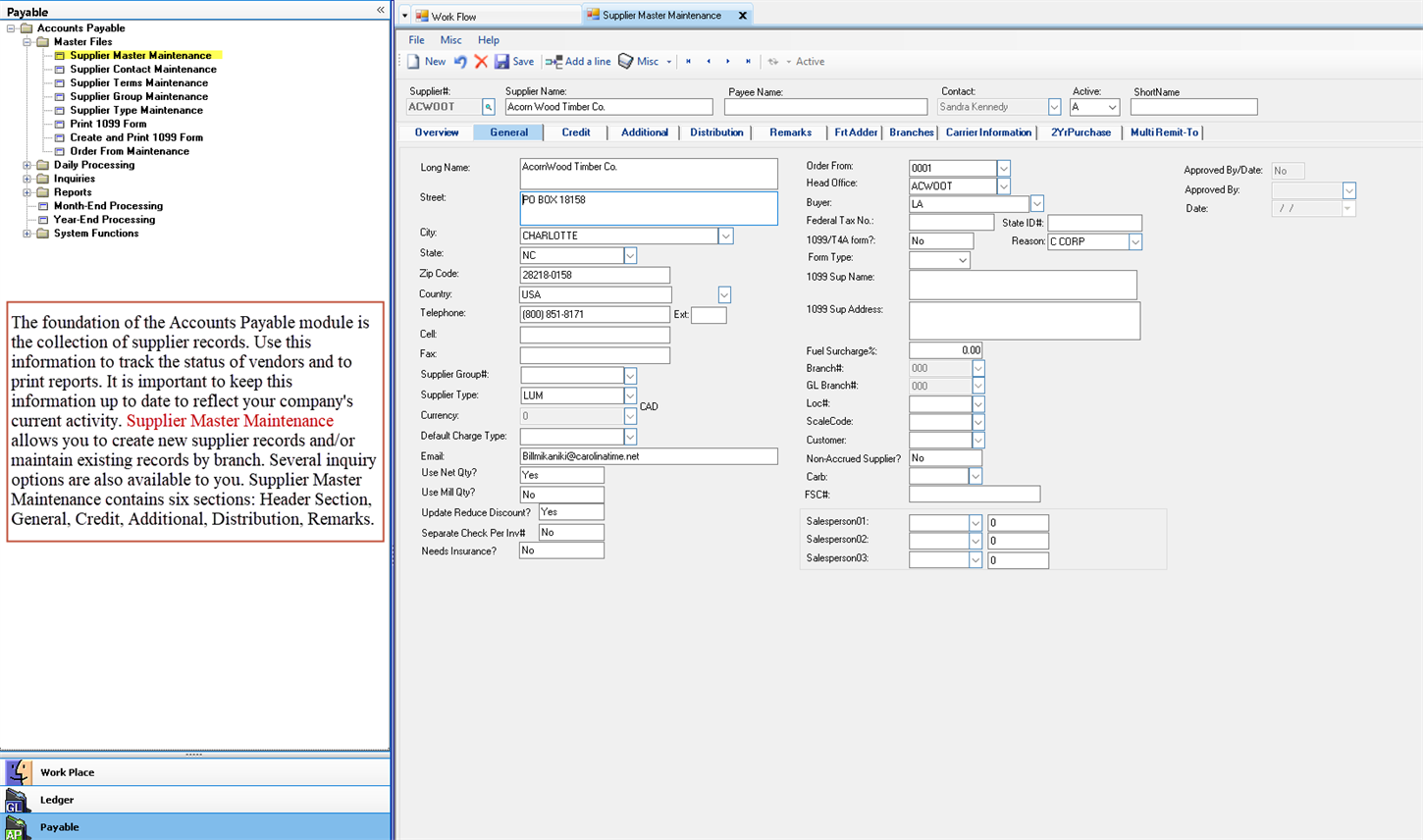Click the Save floppy disk icon

click(x=502, y=62)
